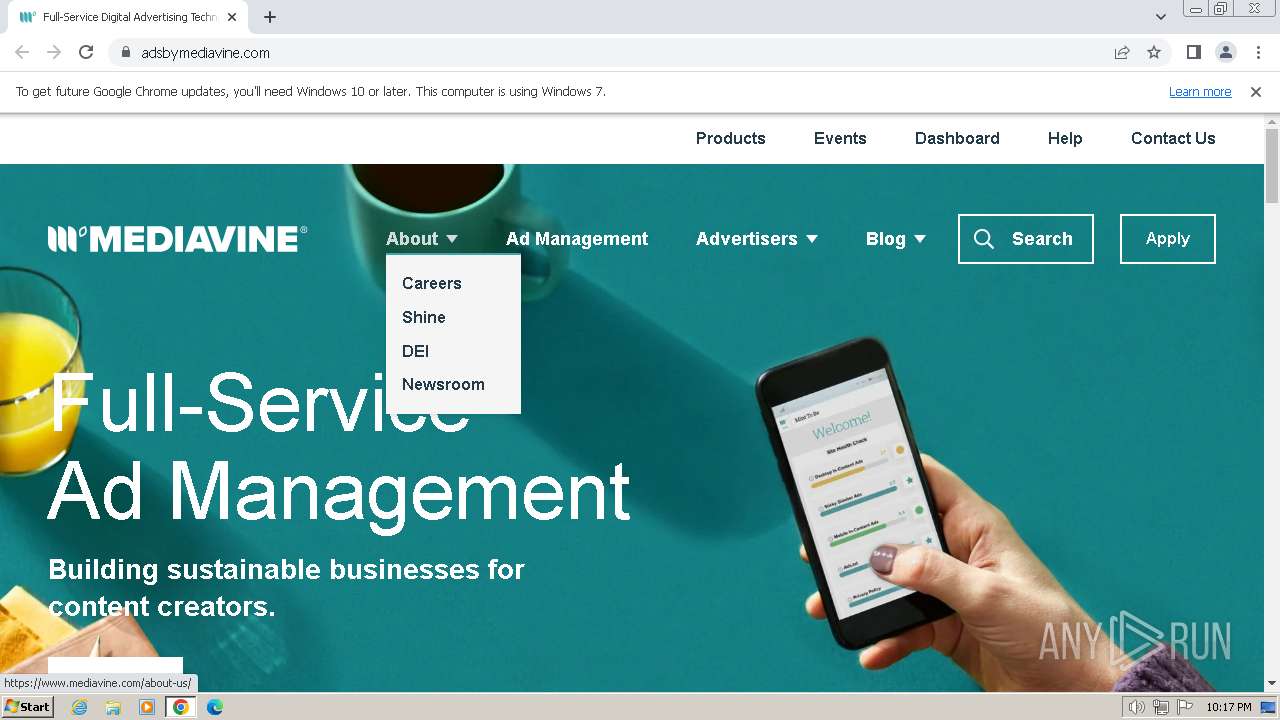Bookmark this page with the star icon
This screenshot has height=720, width=1280.
coord(1154,52)
